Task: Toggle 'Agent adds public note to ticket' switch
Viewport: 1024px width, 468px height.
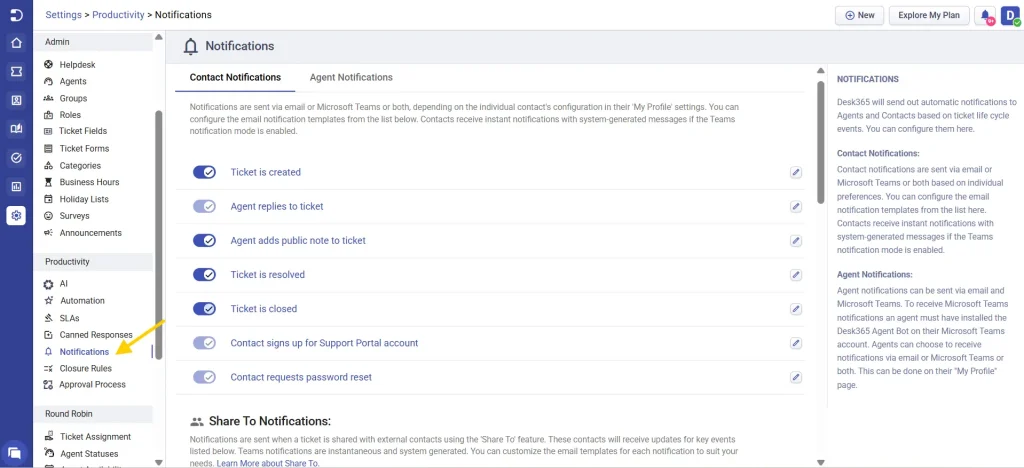Action: (x=204, y=240)
